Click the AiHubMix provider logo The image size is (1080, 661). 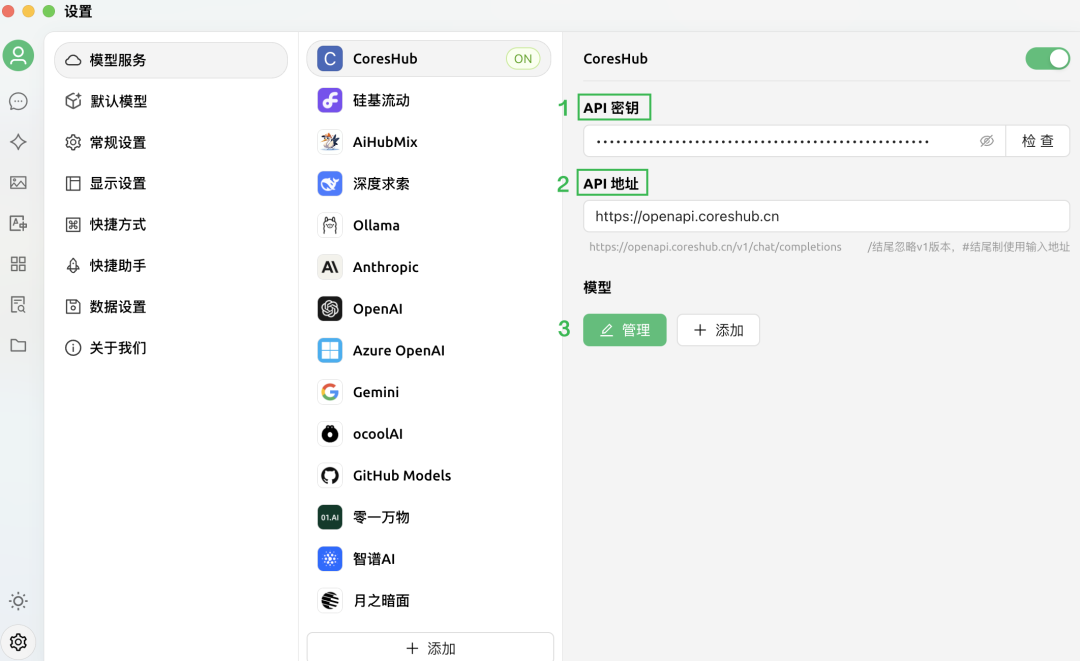(330, 142)
